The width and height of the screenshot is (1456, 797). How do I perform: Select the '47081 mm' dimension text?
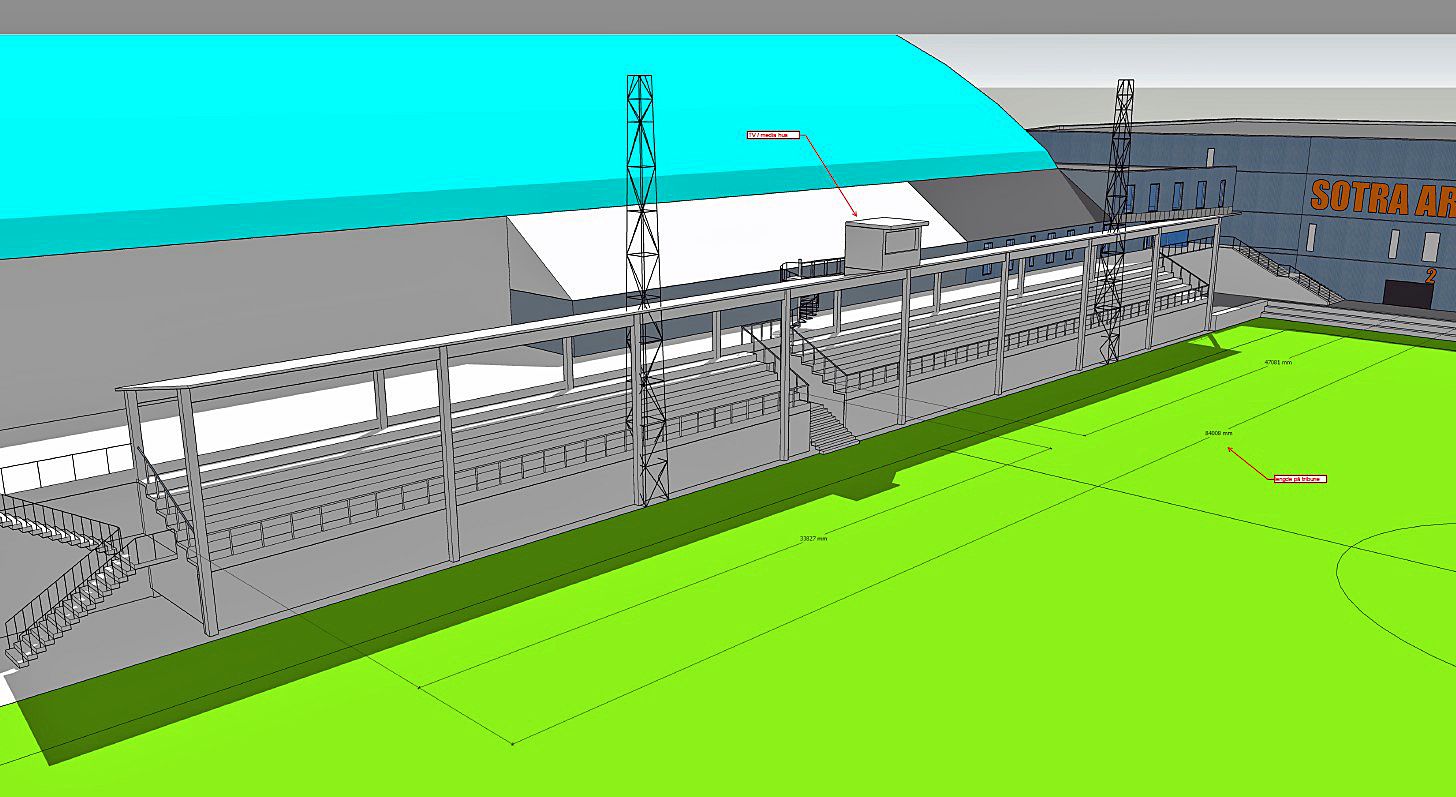pyautogui.click(x=1279, y=363)
